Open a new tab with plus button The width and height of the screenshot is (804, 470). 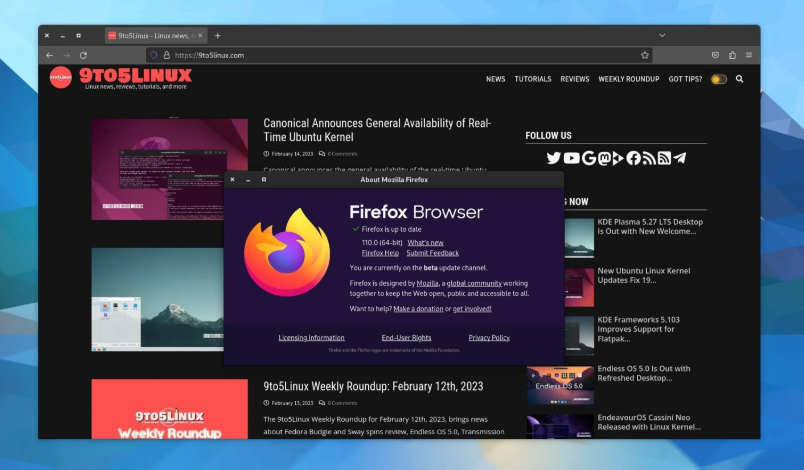(x=218, y=35)
